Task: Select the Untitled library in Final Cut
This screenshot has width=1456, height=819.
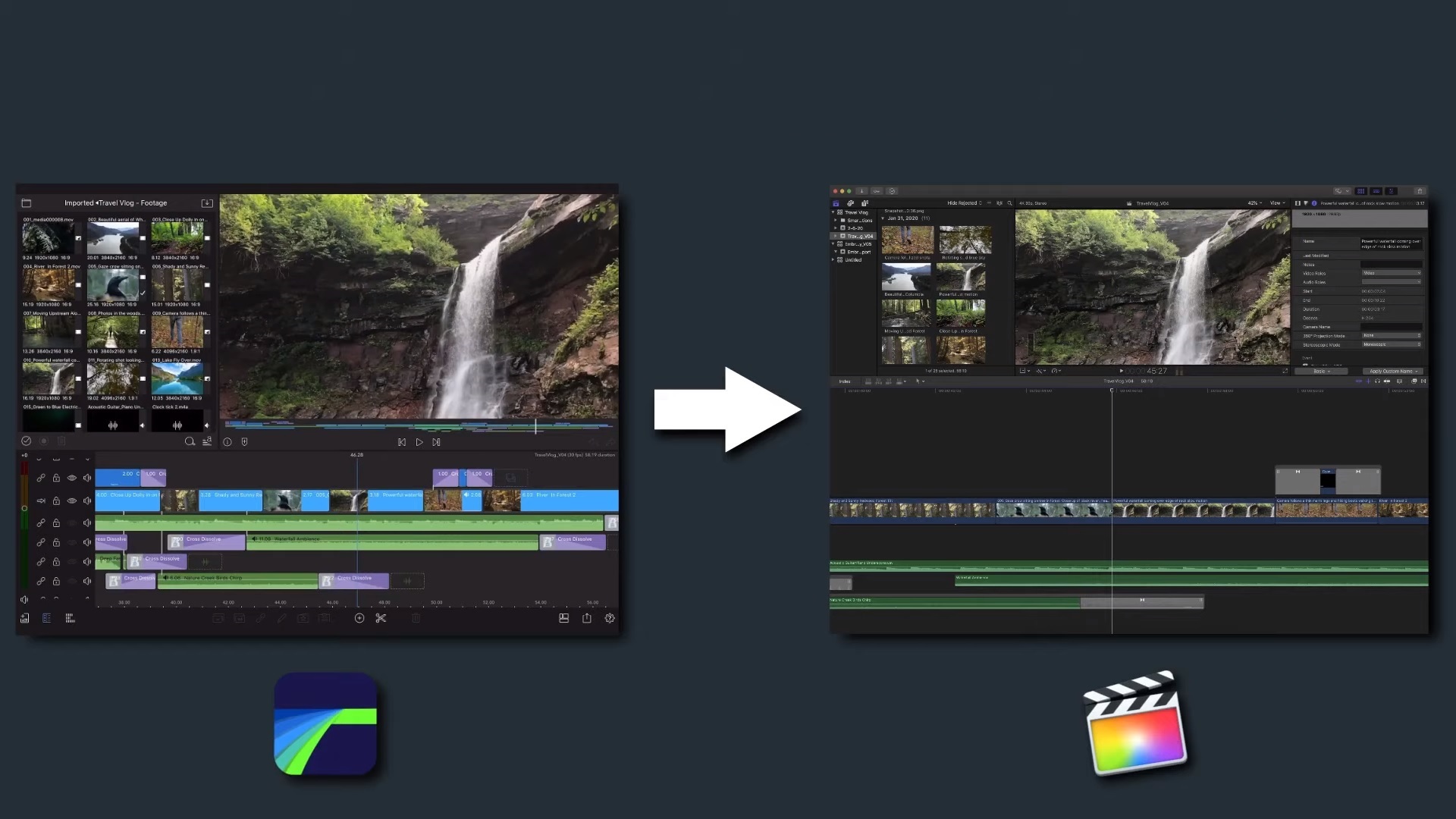Action: click(x=853, y=260)
